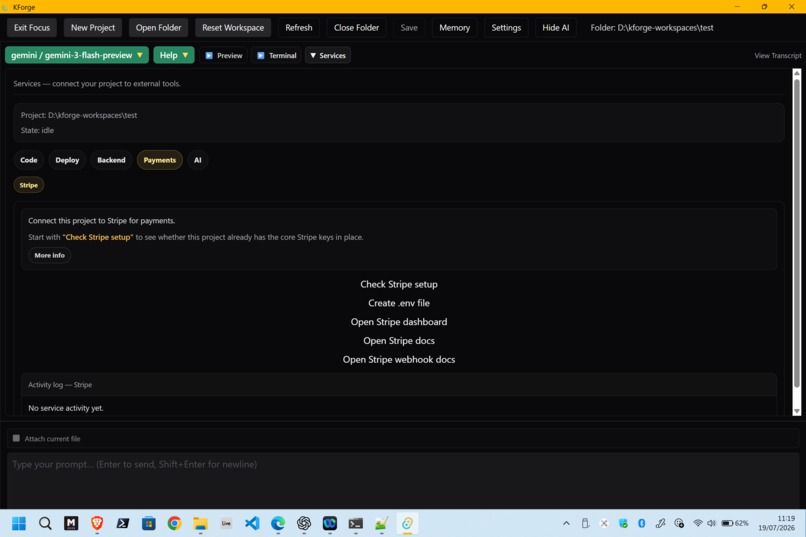Open the Memory button
The image size is (806, 537).
coord(454,28)
